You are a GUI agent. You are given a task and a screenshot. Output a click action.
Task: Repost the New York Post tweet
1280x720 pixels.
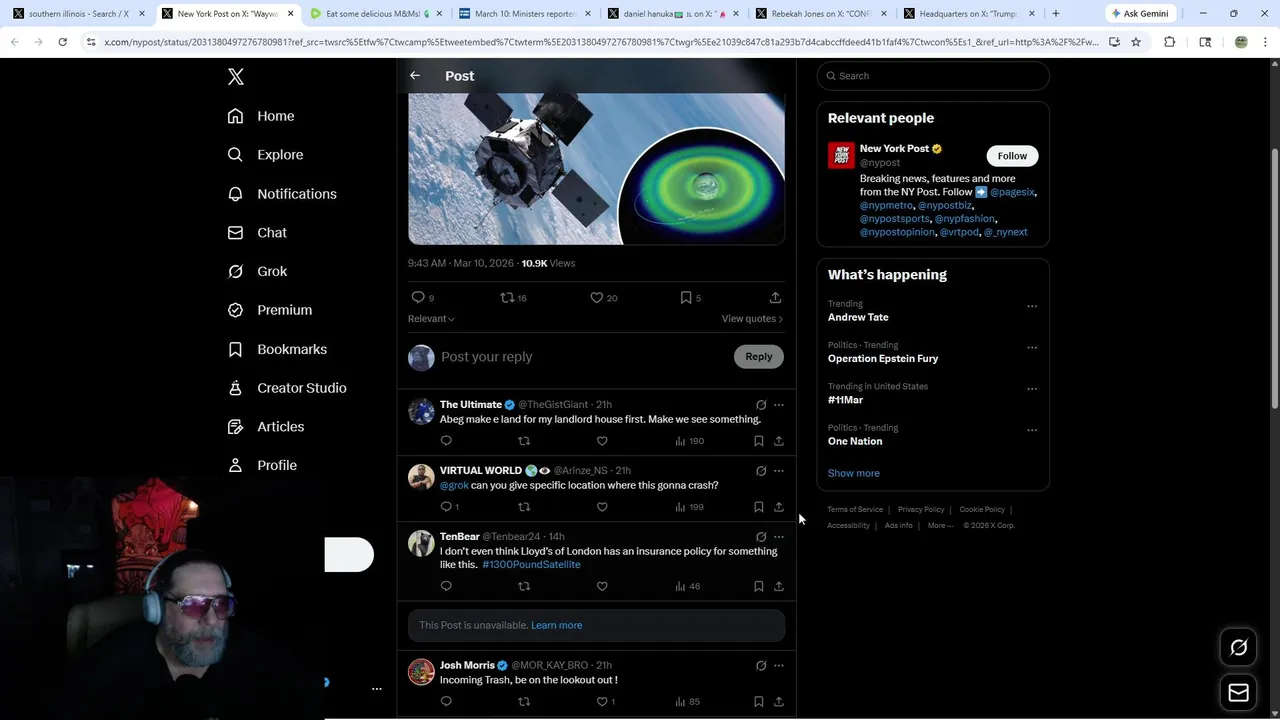(507, 297)
